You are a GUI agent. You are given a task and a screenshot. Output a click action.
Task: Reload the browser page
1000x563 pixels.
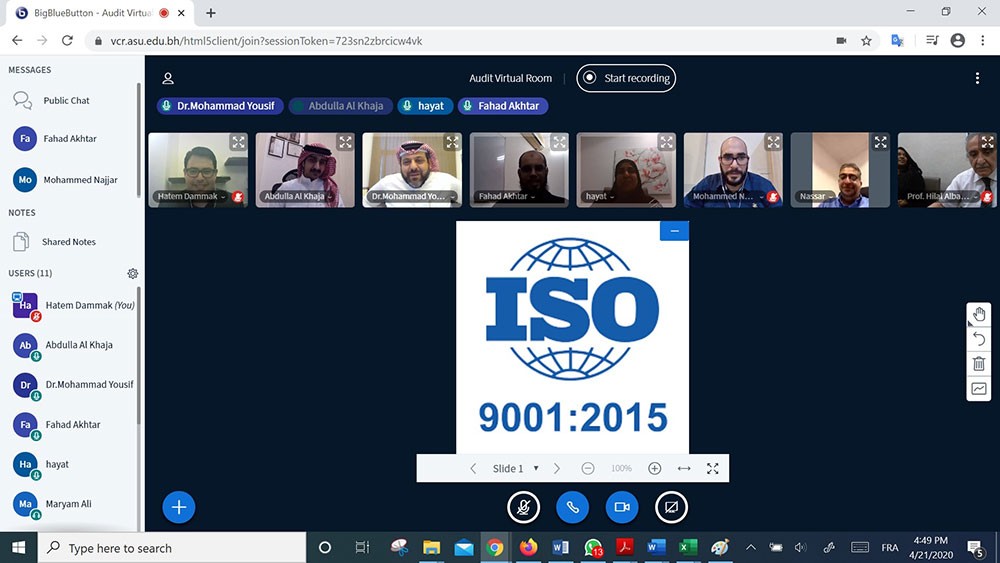coord(67,41)
